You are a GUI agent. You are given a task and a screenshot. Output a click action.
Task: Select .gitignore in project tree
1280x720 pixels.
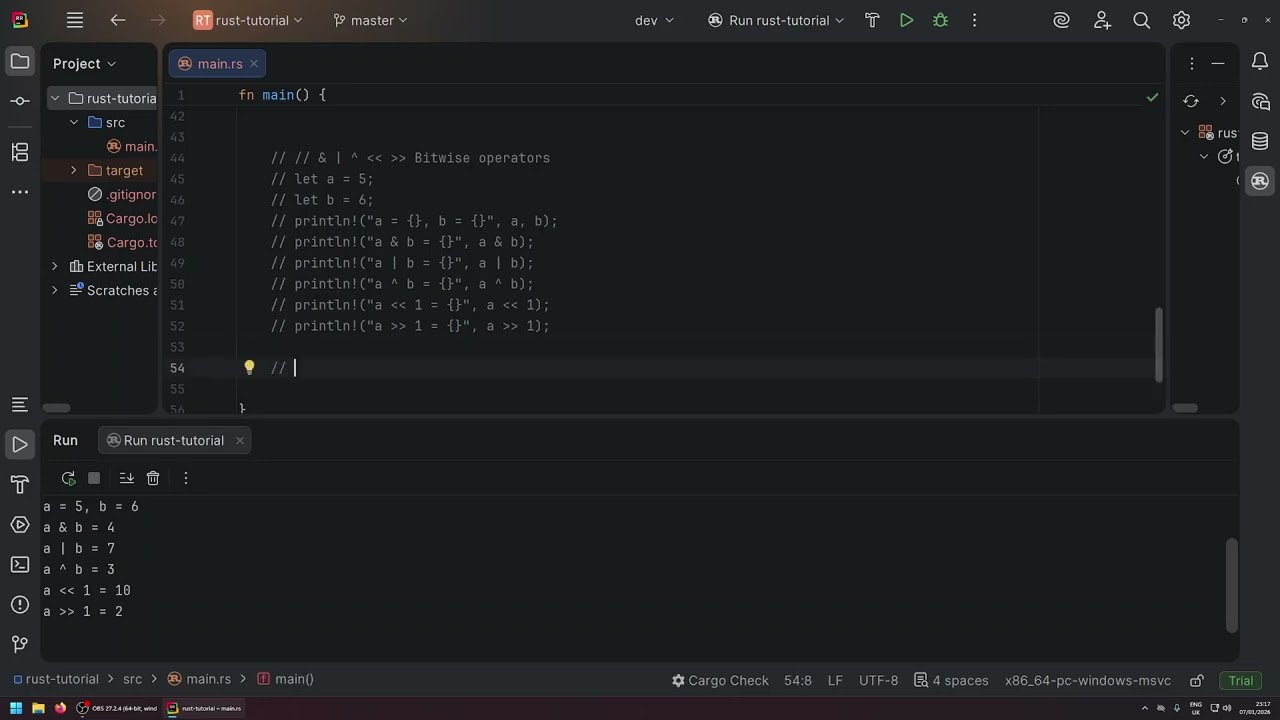(x=122, y=194)
